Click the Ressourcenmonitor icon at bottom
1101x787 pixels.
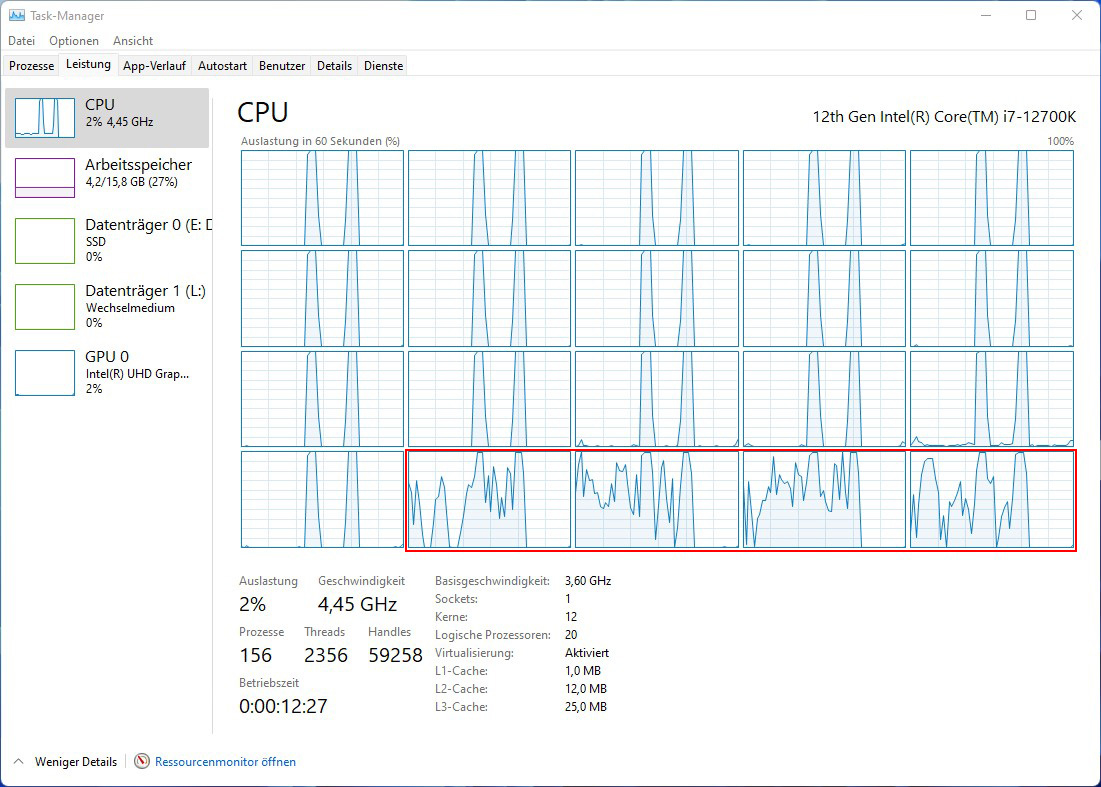[x=142, y=762]
